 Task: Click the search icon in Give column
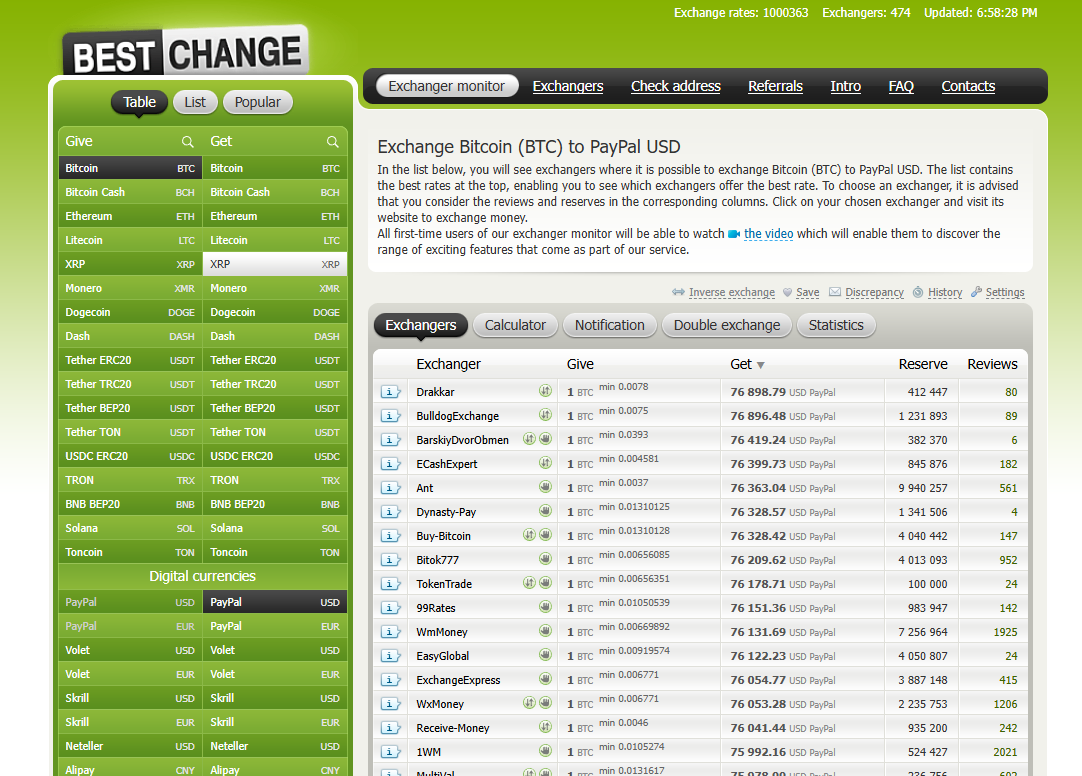click(x=187, y=142)
